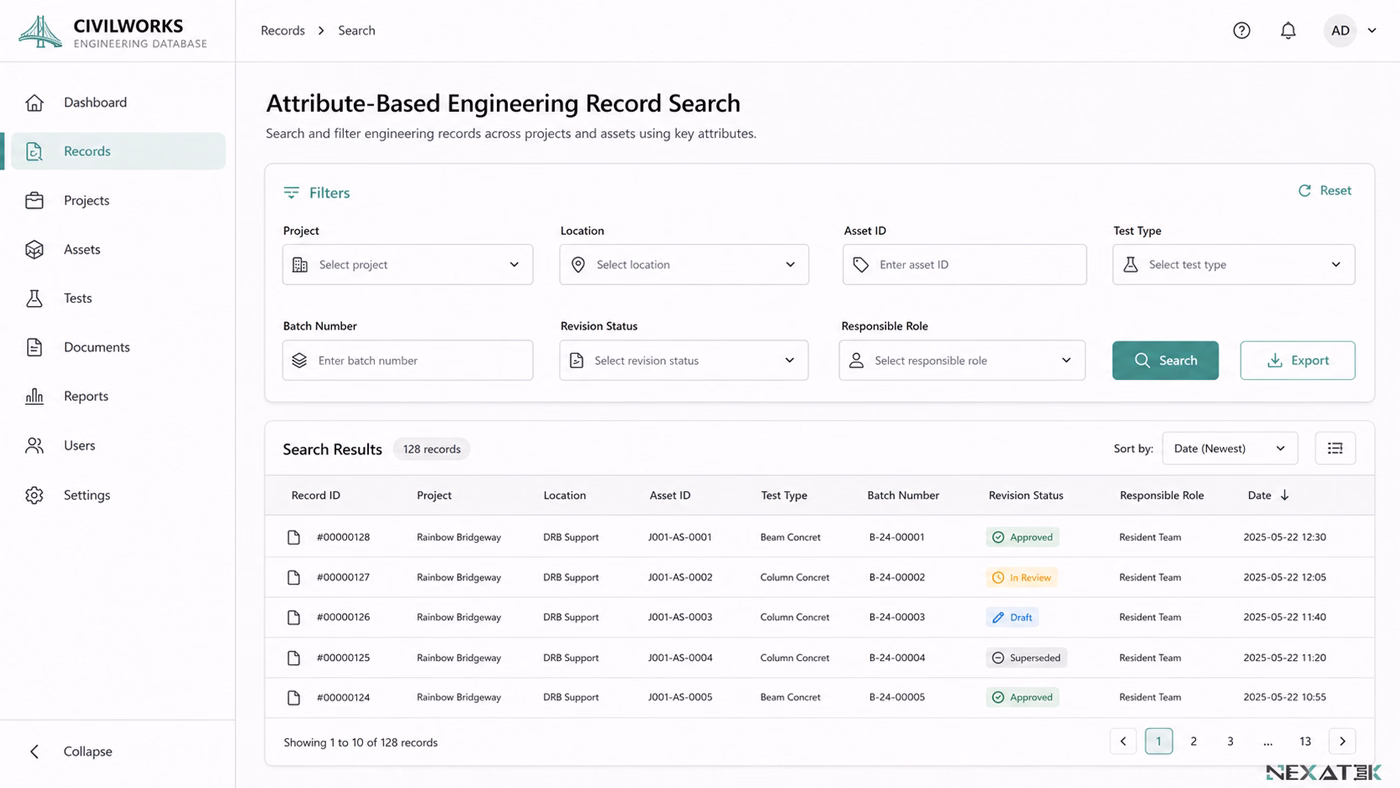Click the CivilWorks bridge logo
Screen dimensions: 1400x788
tap(40, 31)
